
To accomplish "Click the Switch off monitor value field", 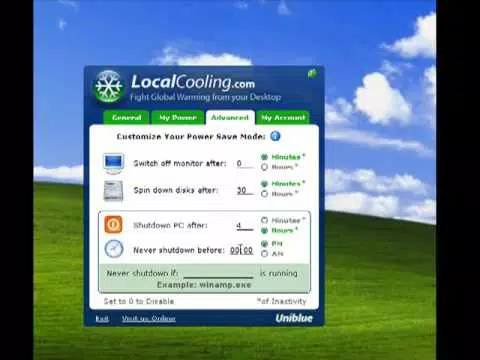I will pos(245,163).
